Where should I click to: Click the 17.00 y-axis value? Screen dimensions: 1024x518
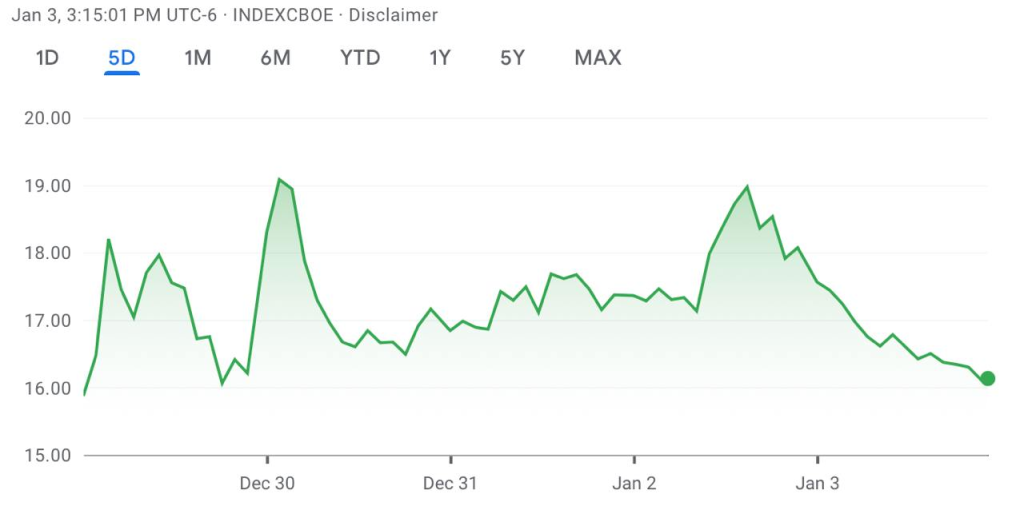[46, 321]
